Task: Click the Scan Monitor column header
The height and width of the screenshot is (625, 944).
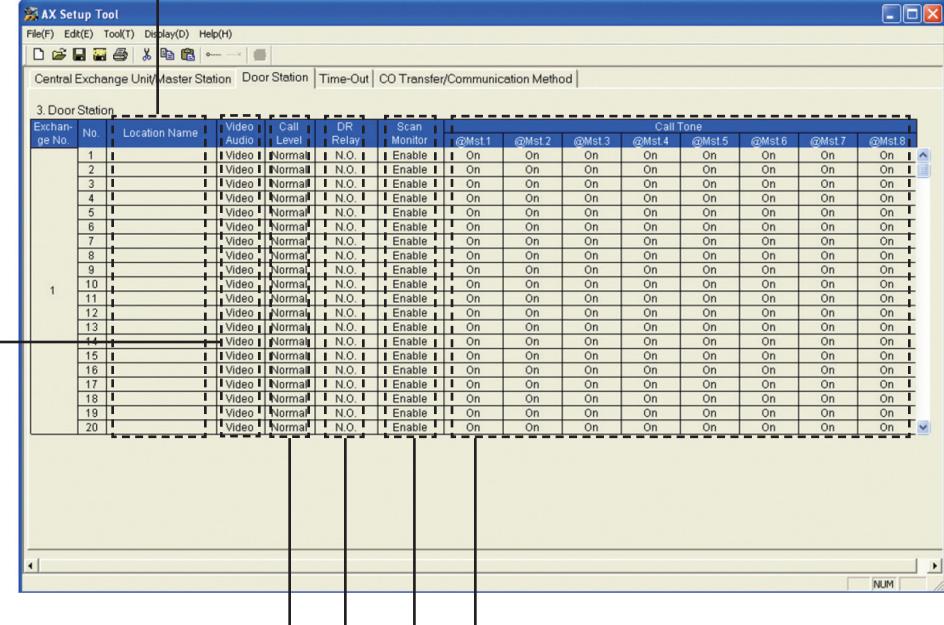Action: tap(410, 133)
